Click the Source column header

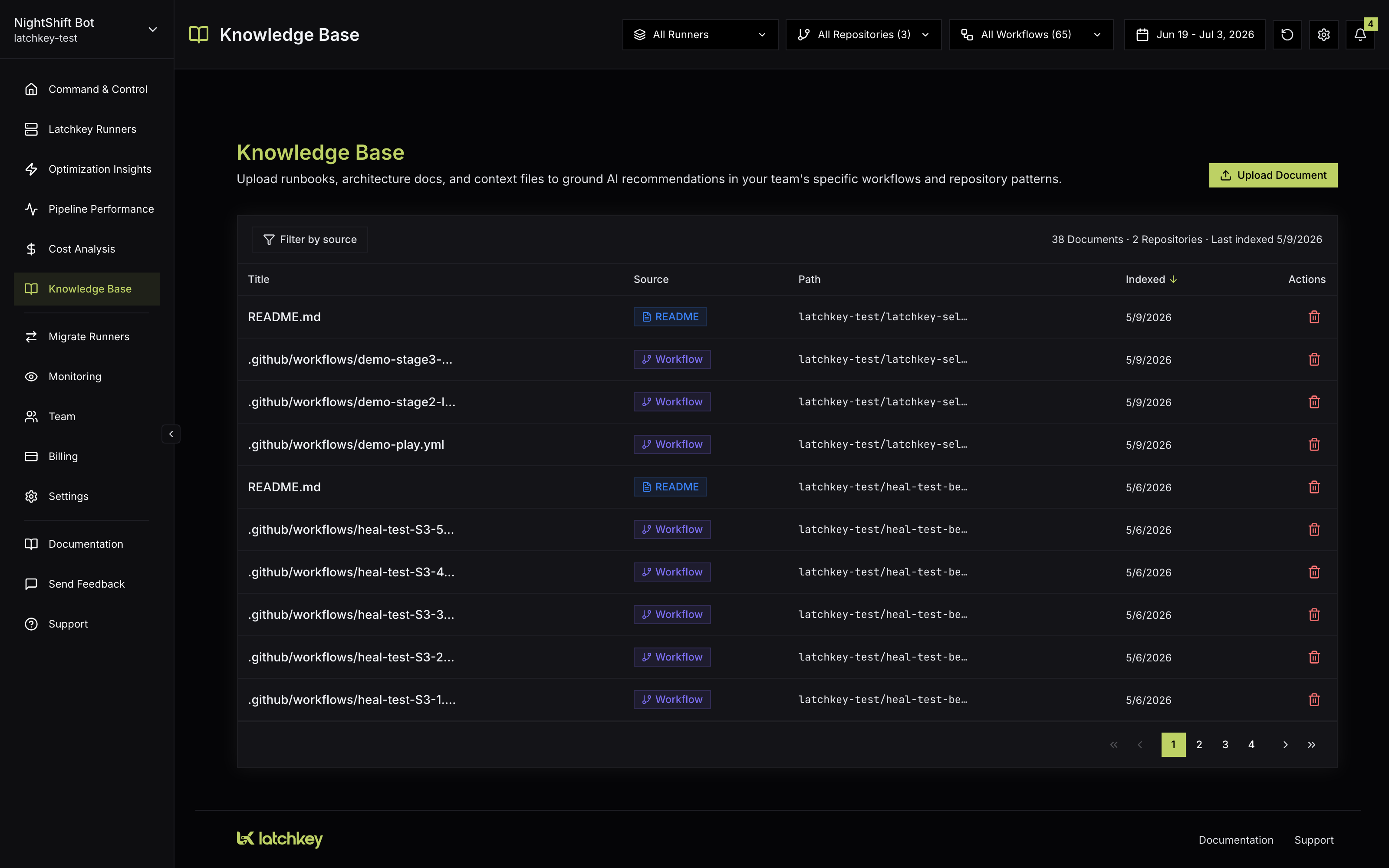tap(651, 279)
